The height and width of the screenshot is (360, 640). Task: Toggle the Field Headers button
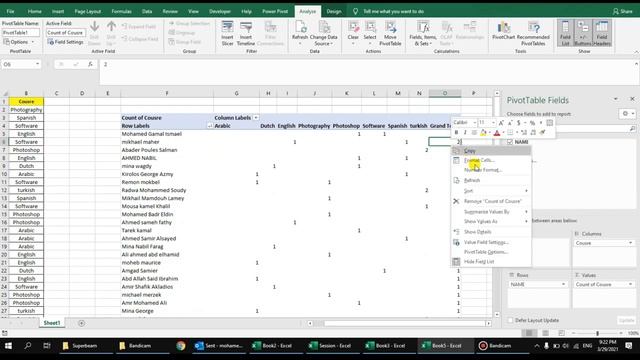tap(602, 33)
